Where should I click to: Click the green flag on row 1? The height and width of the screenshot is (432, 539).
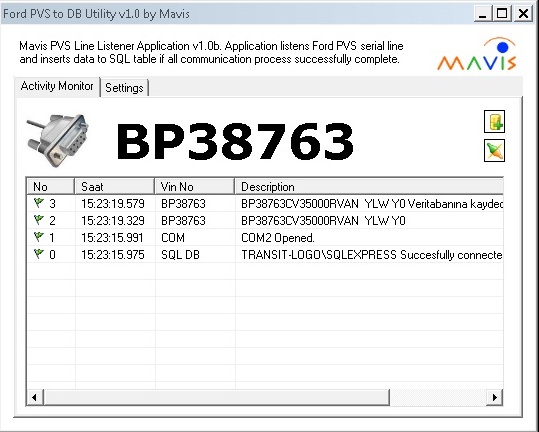tap(39, 237)
